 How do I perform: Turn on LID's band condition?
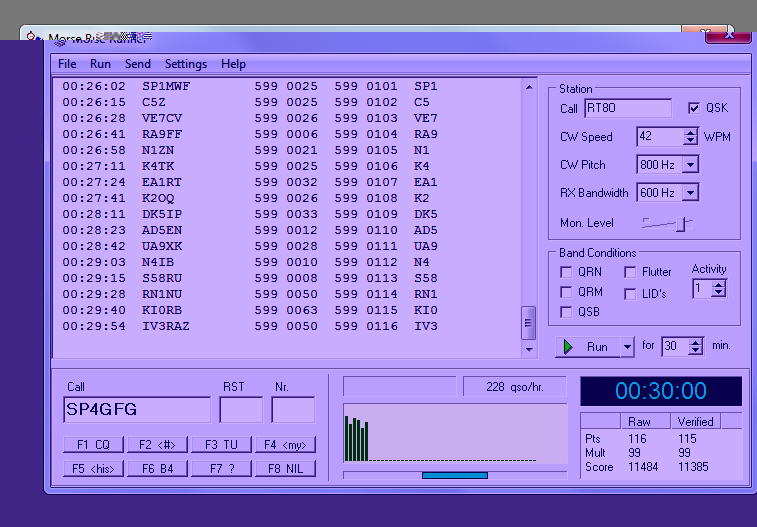click(630, 294)
